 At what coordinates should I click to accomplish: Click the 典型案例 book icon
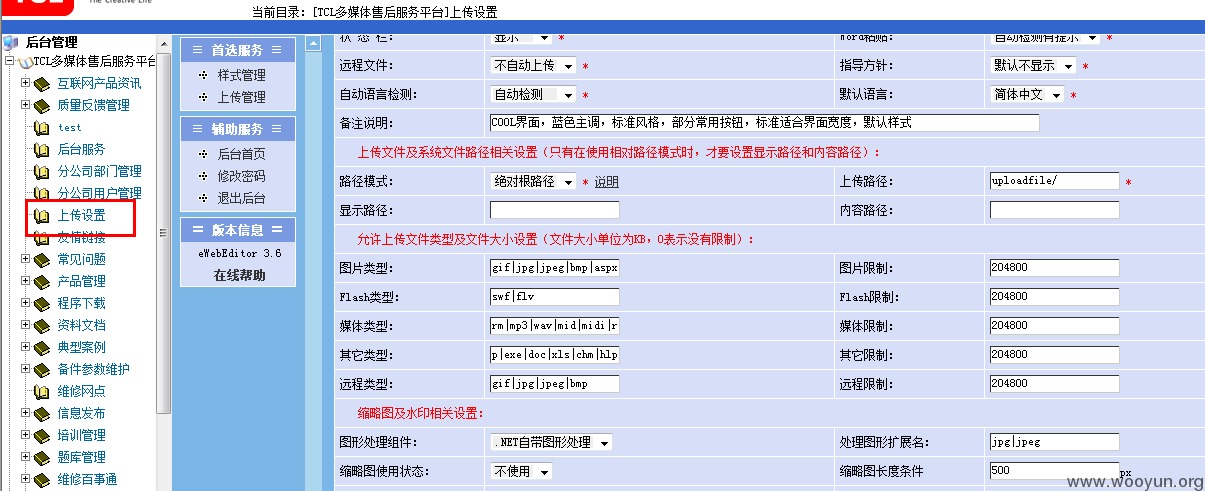point(41,347)
